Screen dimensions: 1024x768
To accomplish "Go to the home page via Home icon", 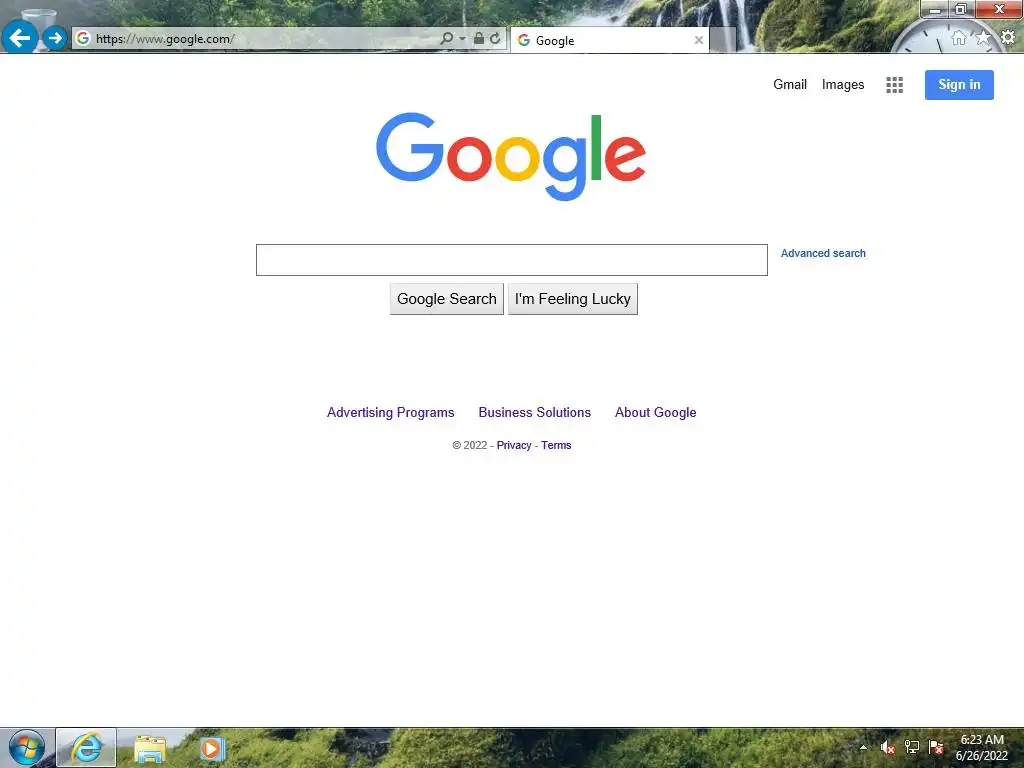I will tap(959, 38).
